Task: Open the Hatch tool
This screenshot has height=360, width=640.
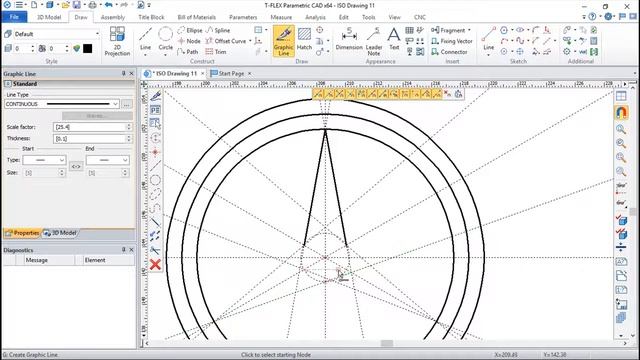Action: [x=304, y=40]
